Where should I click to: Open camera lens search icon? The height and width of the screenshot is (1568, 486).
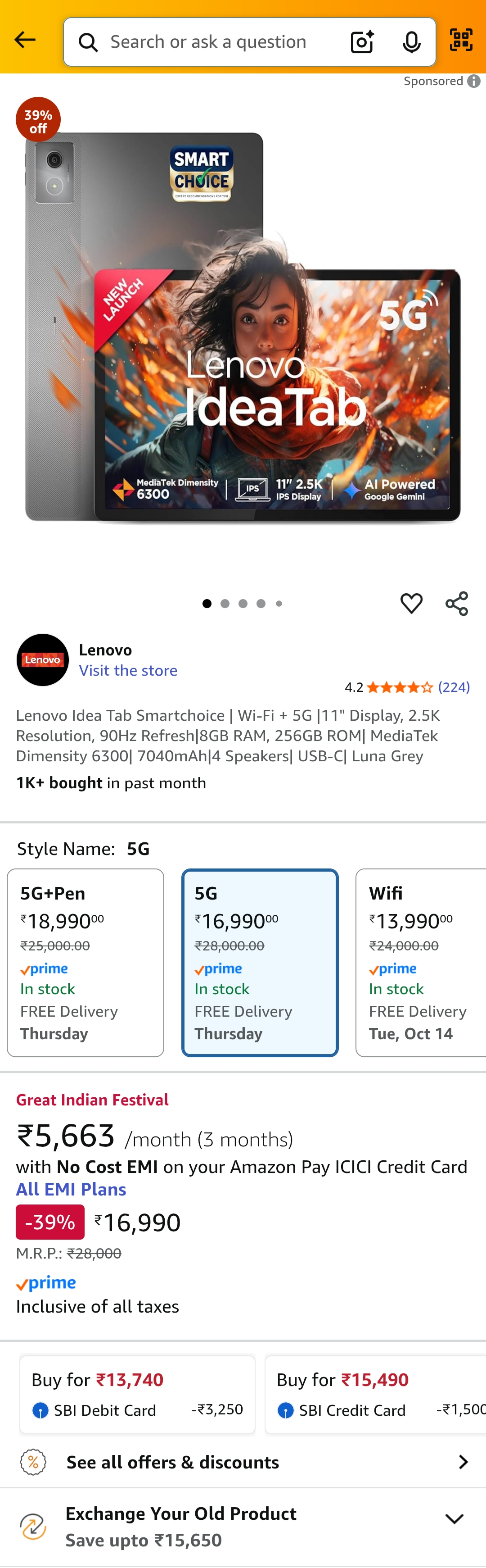tap(362, 42)
